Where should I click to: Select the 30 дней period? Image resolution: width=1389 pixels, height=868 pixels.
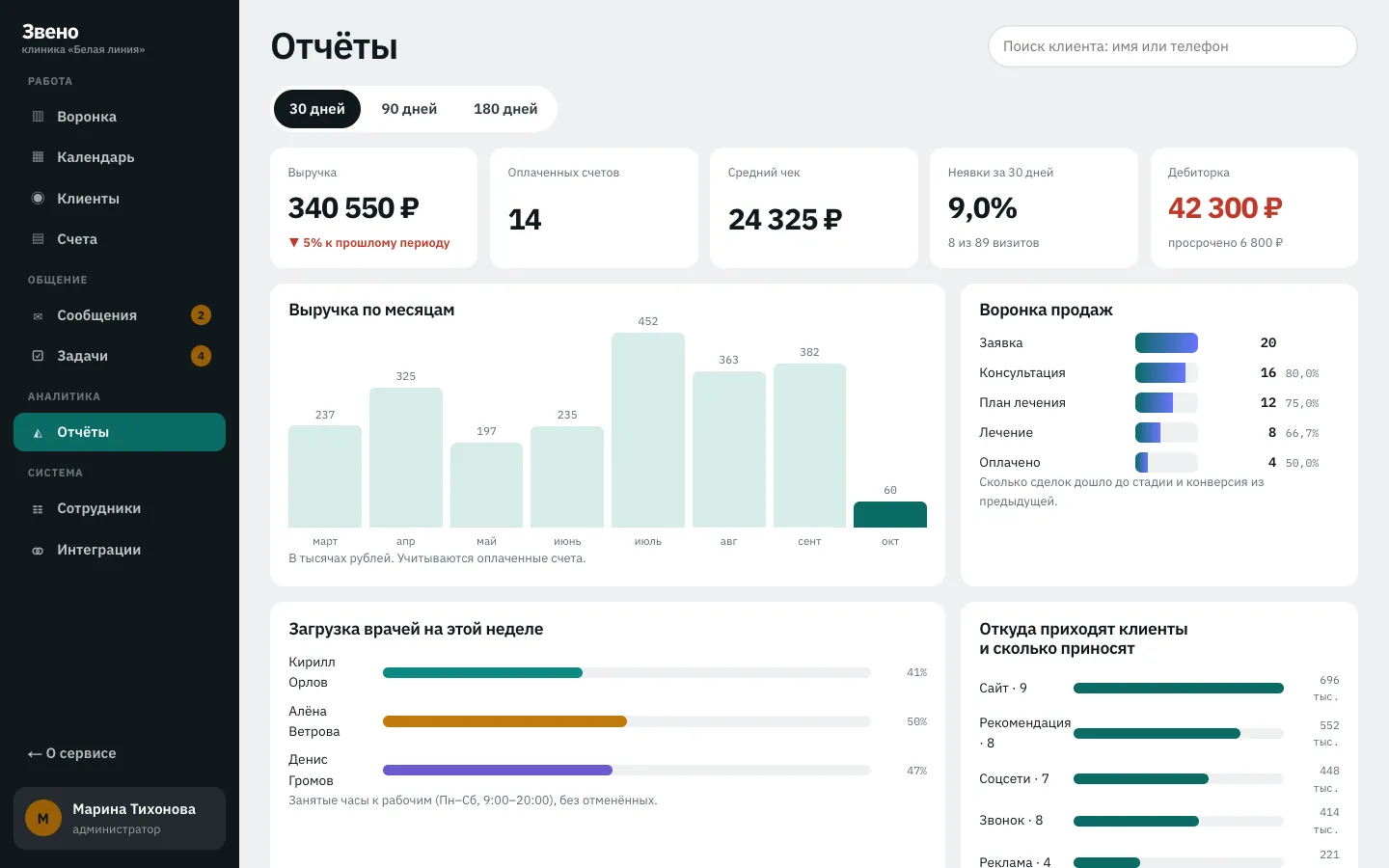pyautogui.click(x=317, y=109)
